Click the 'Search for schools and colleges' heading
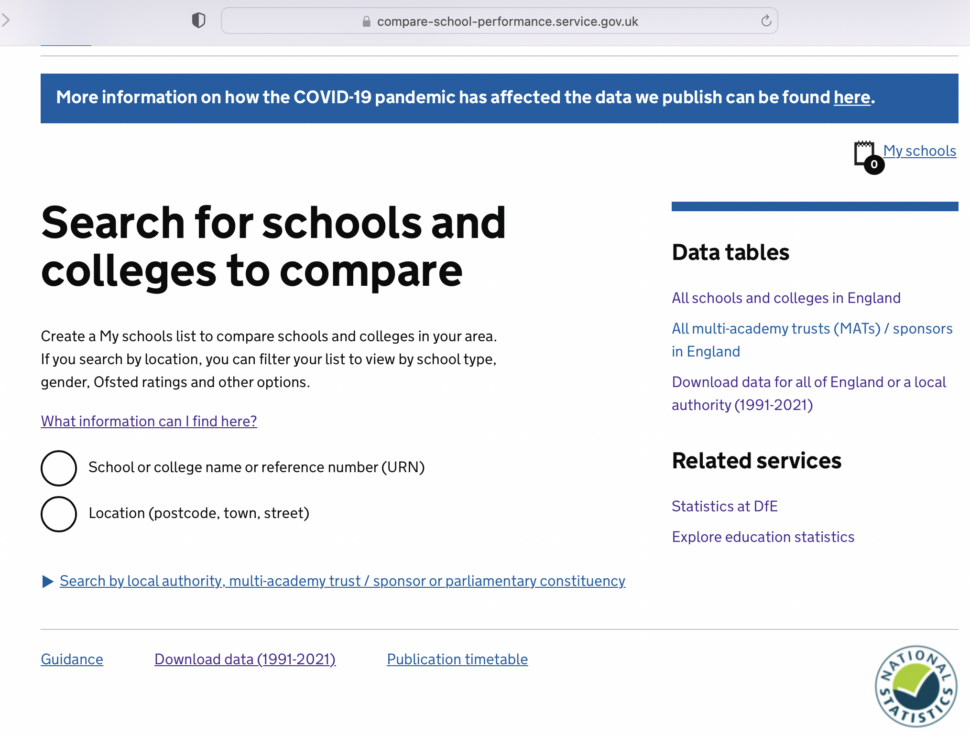Screen dimensions: 970x735 click(273, 246)
